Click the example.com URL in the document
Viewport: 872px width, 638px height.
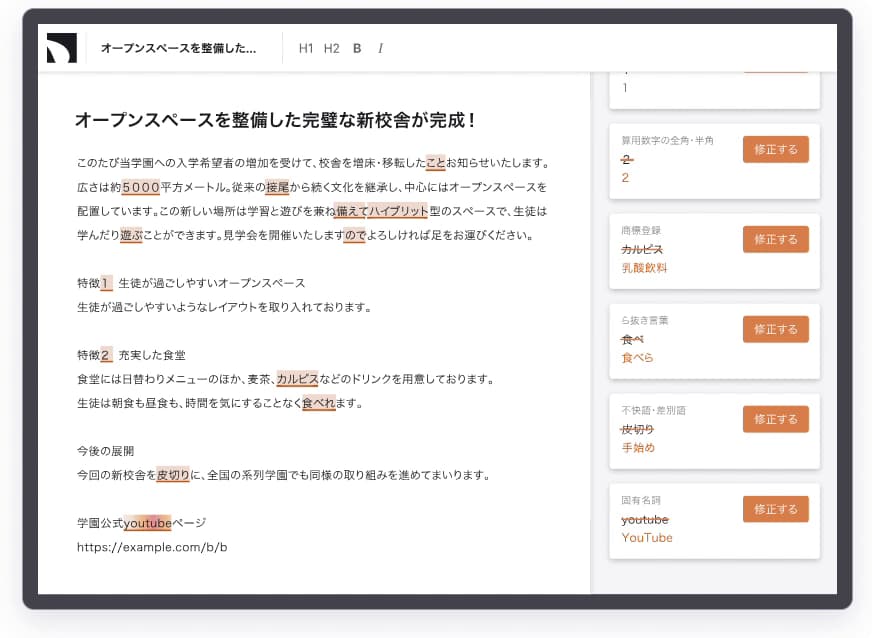point(152,547)
